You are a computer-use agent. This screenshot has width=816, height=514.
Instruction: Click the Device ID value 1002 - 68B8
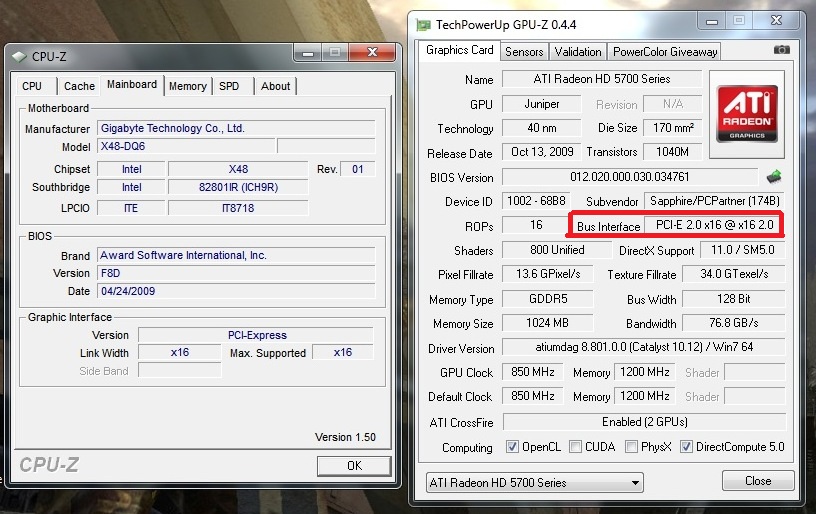pos(536,201)
